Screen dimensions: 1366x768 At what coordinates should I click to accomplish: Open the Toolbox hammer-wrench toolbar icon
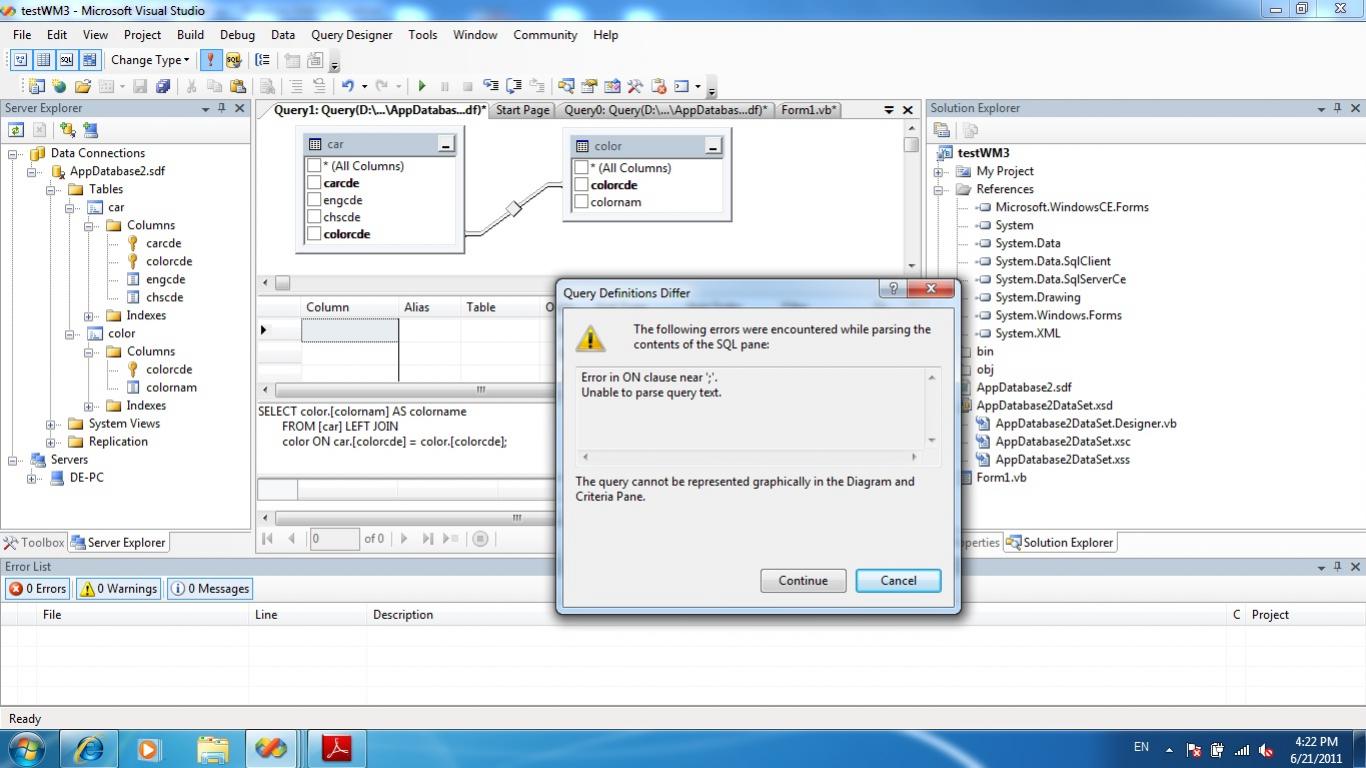click(635, 87)
